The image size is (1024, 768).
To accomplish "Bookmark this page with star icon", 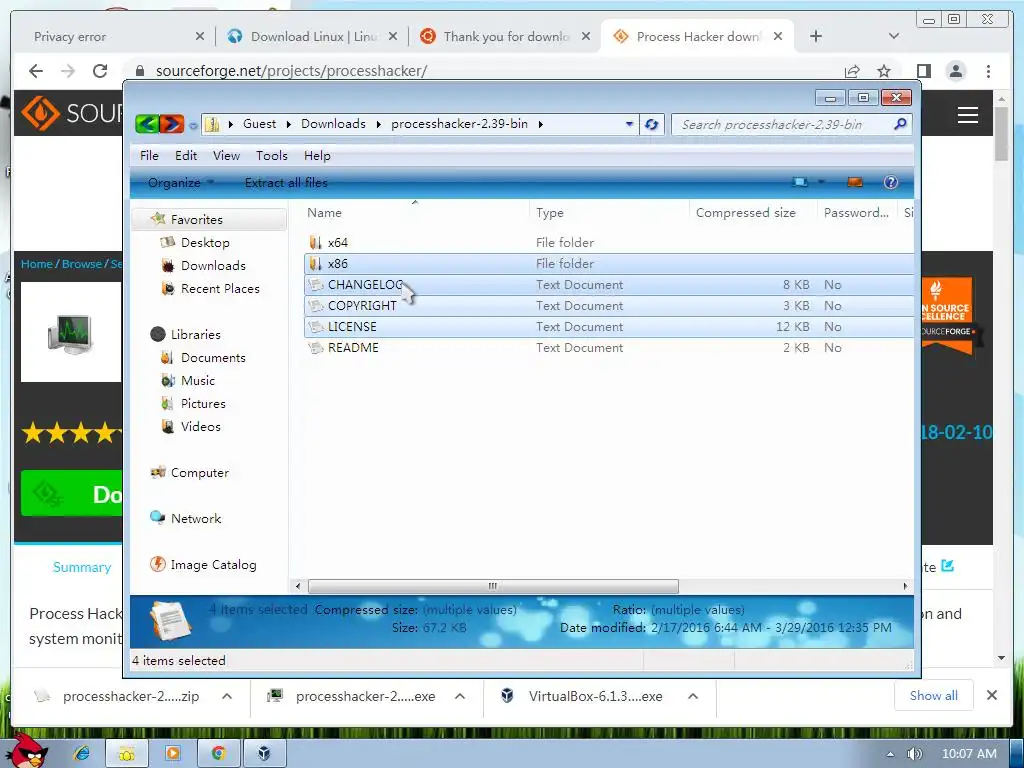I will point(884,71).
